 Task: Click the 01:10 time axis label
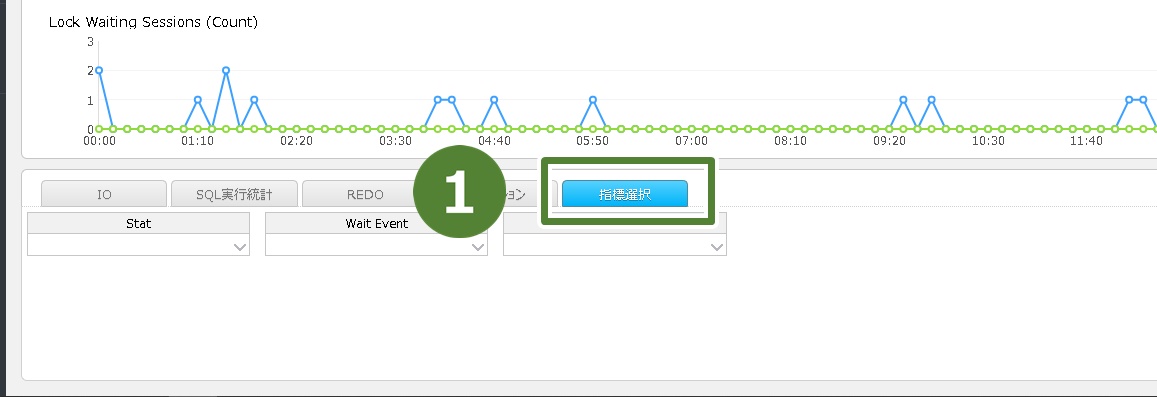tap(198, 140)
